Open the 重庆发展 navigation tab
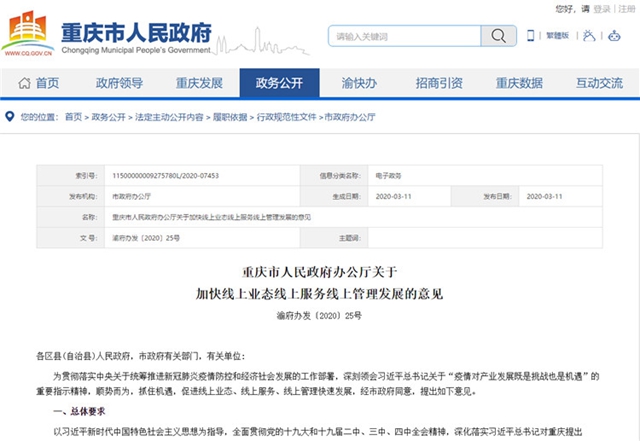640x441 pixels. pyautogui.click(x=199, y=83)
